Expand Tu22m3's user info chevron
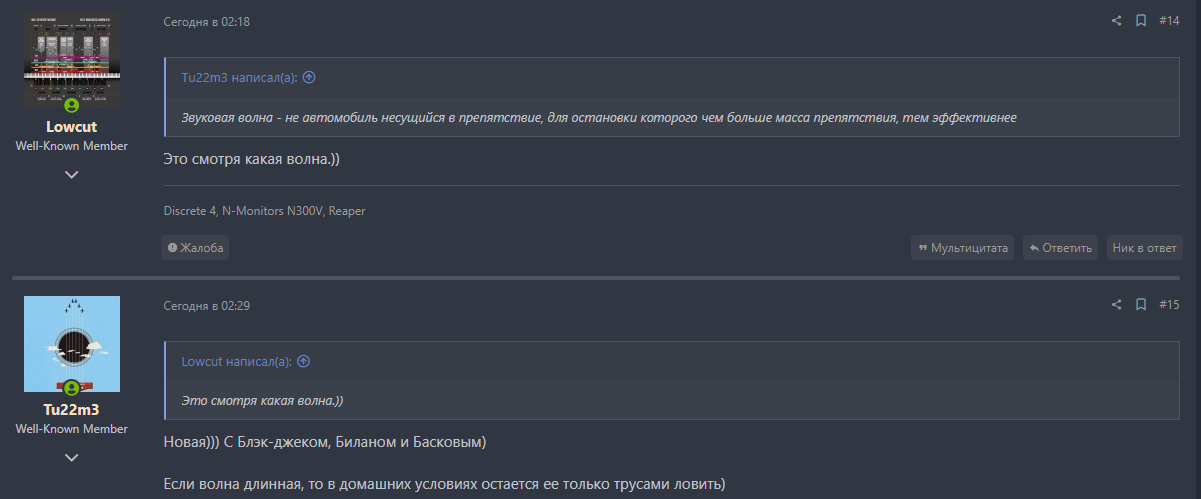This screenshot has width=1201, height=499. [71, 458]
